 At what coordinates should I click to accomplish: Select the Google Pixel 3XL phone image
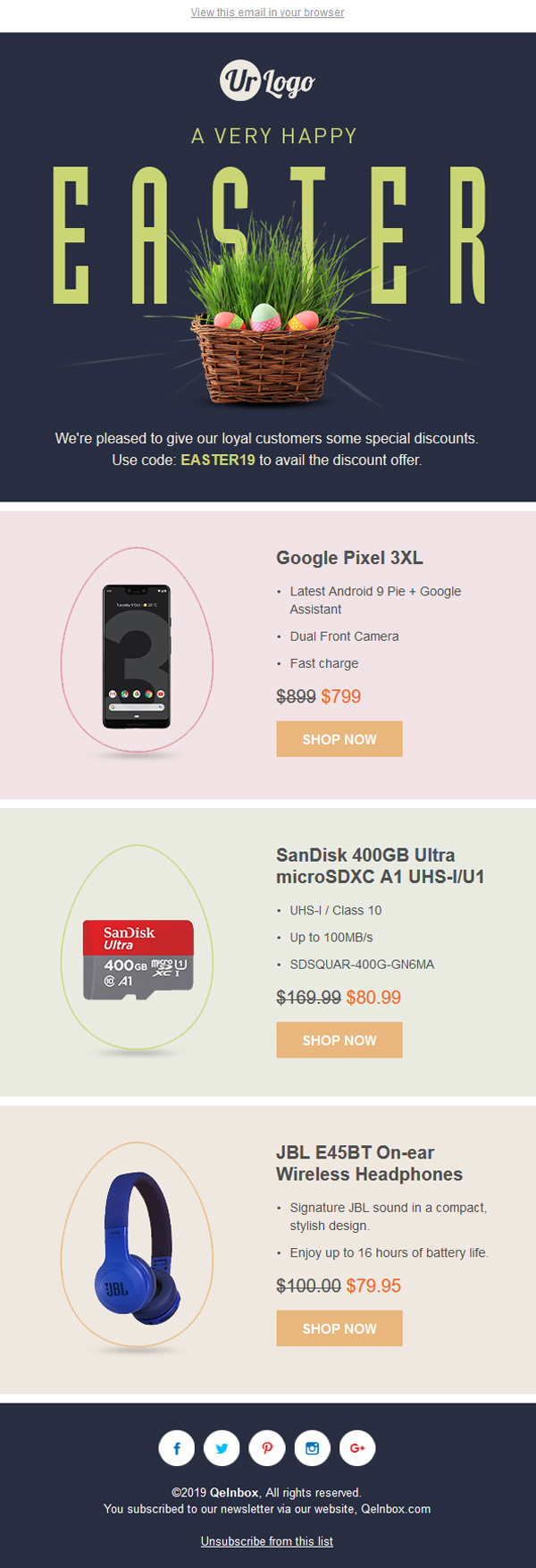137,655
